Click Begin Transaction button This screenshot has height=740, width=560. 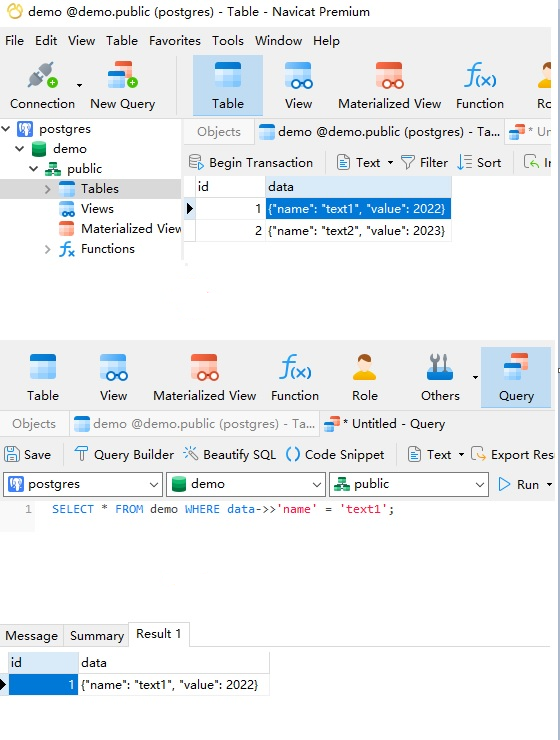(251, 163)
